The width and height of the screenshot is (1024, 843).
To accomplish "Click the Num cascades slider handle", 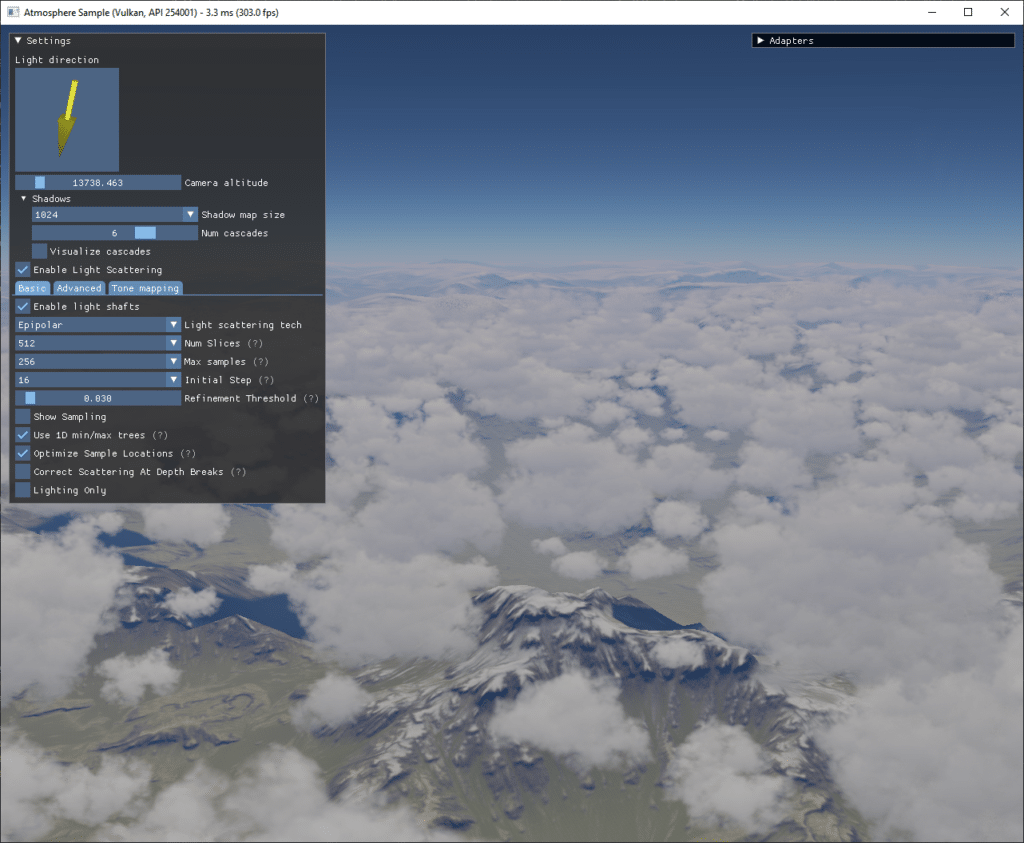I will (145, 233).
